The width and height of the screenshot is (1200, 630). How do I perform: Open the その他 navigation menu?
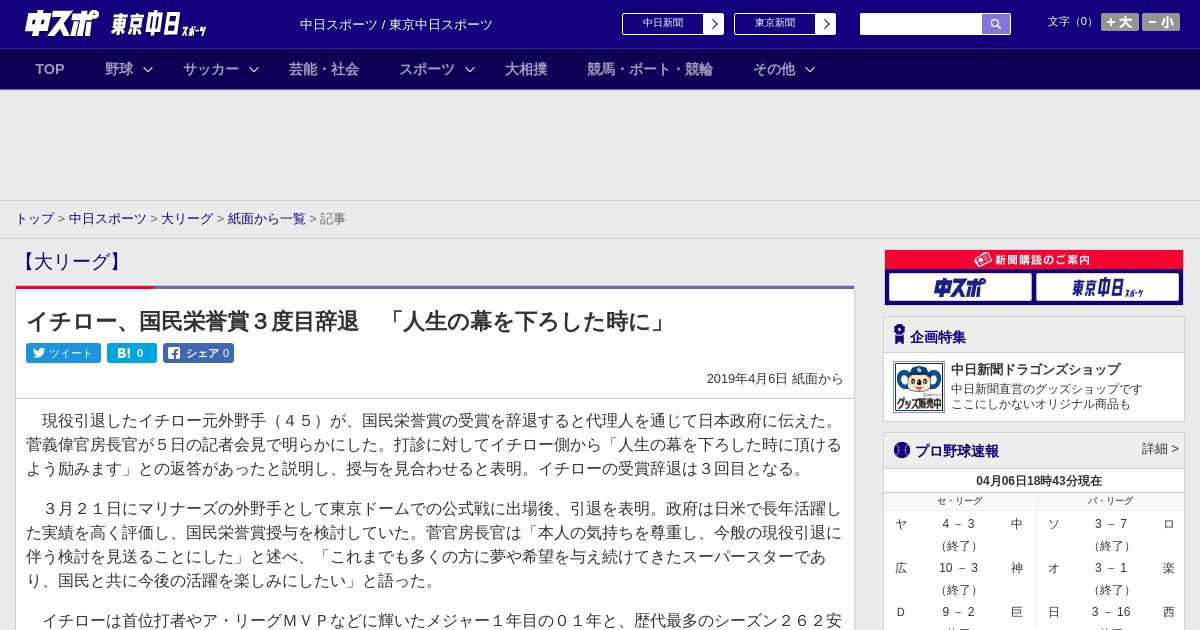tap(774, 69)
